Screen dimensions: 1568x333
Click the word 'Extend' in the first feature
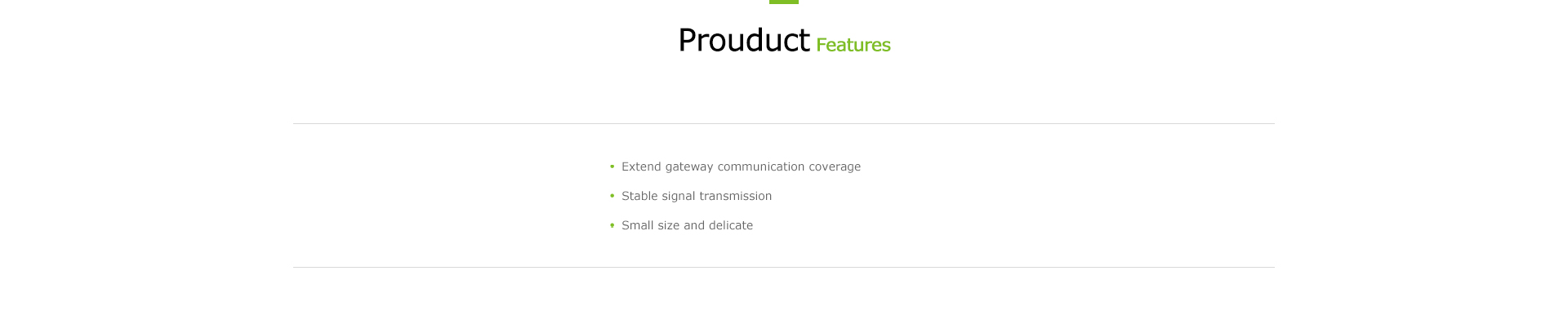641,166
